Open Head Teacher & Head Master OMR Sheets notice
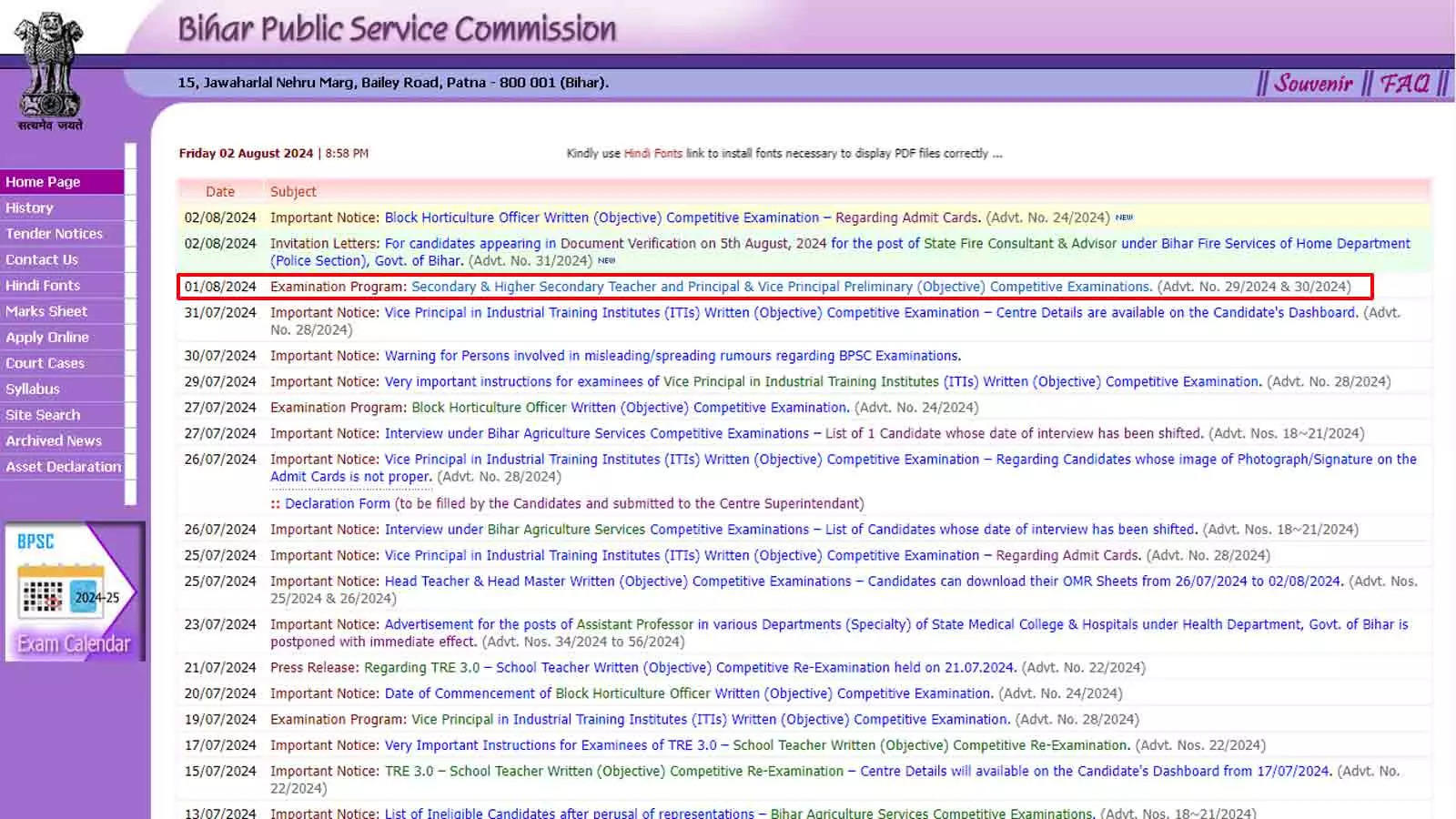The width and height of the screenshot is (1456, 819). point(864,581)
